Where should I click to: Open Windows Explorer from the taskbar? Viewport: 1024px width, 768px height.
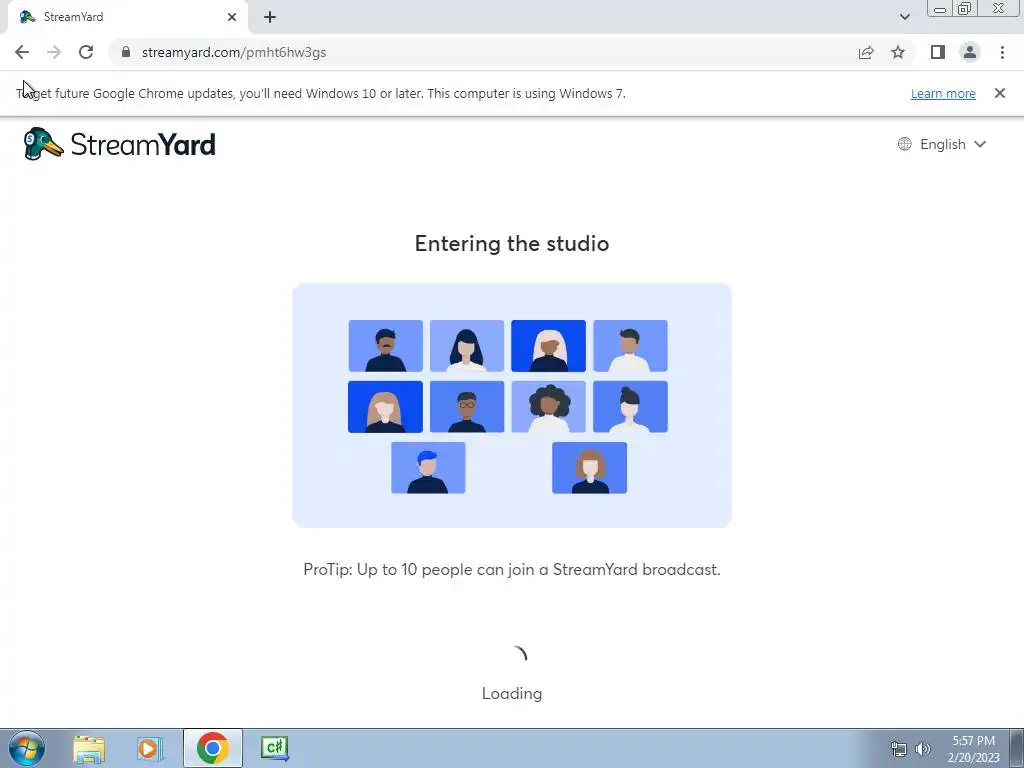pyautogui.click(x=89, y=748)
